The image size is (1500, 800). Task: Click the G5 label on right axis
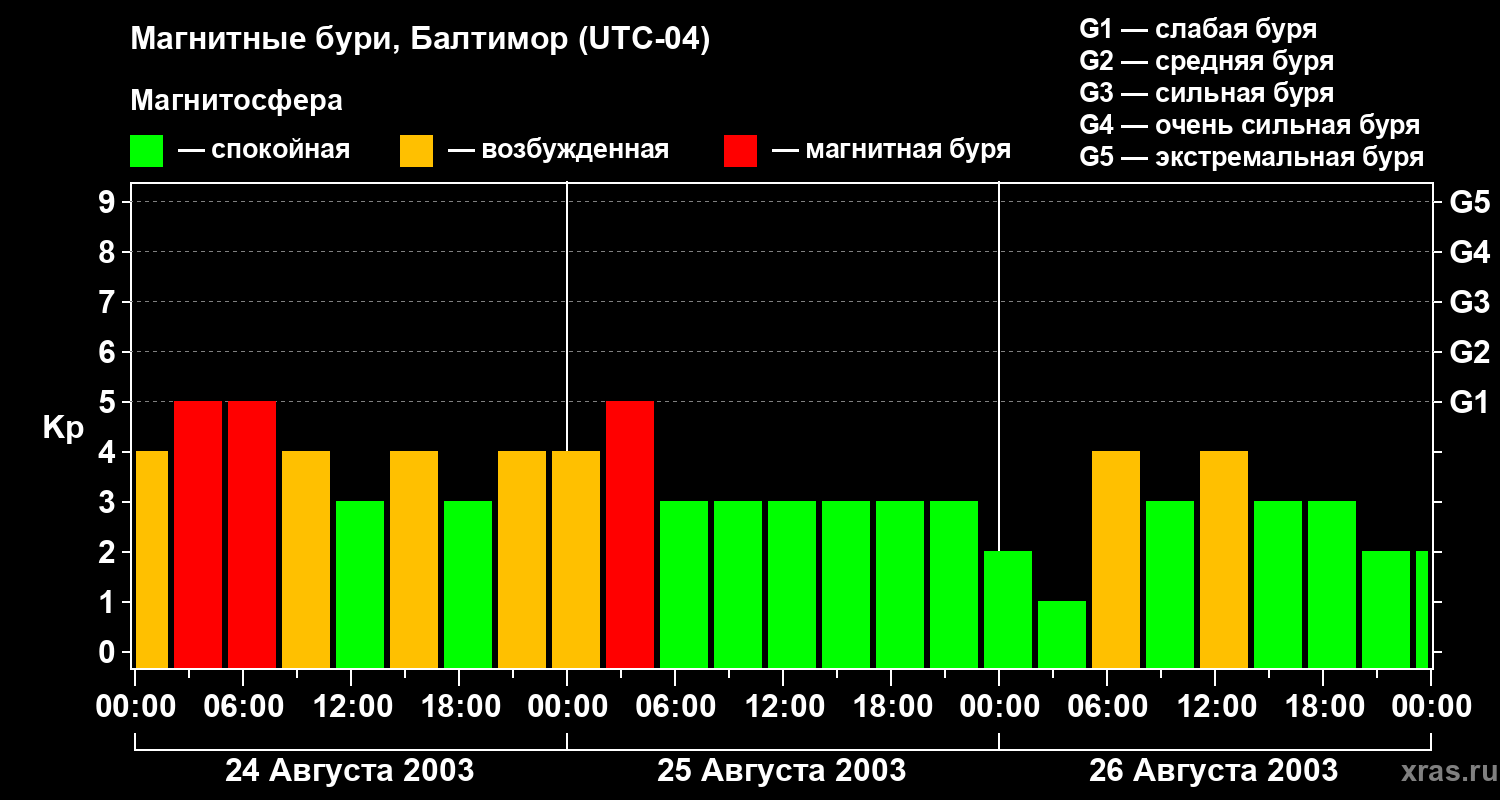(x=1469, y=203)
